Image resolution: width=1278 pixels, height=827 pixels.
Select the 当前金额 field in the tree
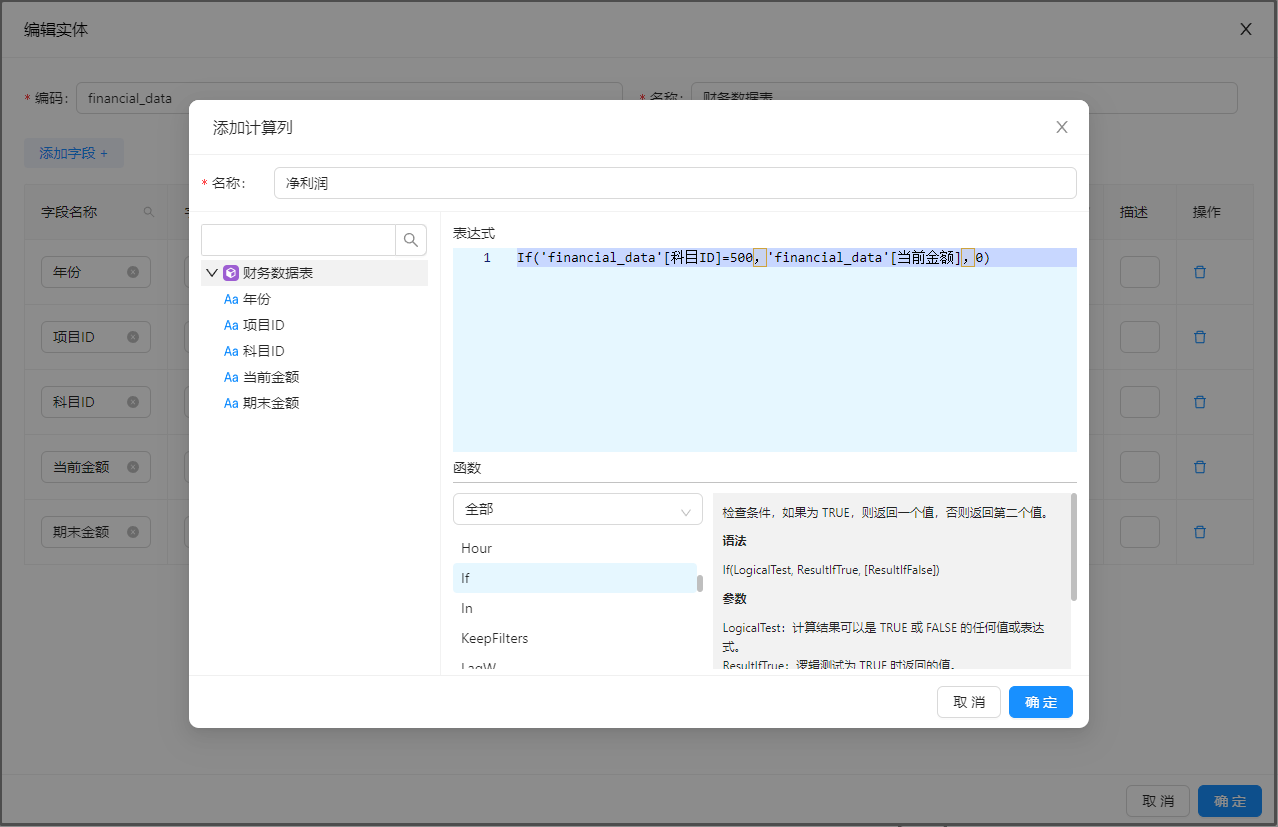tap(270, 377)
